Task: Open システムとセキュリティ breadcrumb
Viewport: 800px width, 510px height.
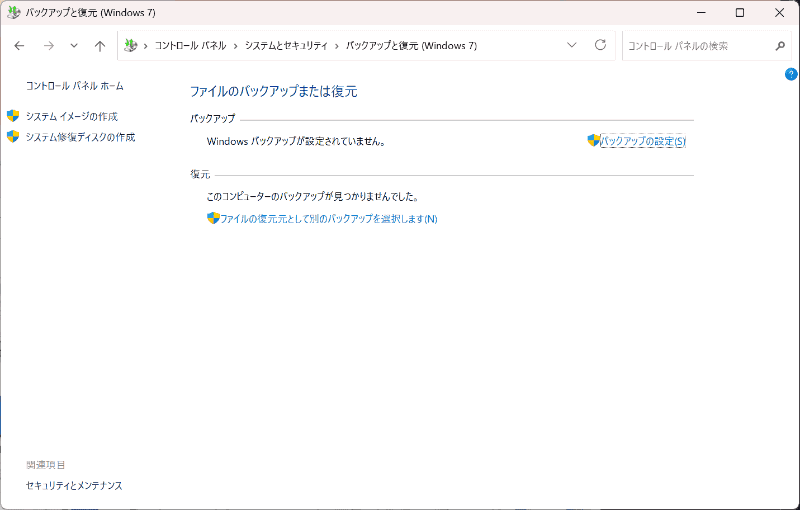Action: [x=286, y=46]
